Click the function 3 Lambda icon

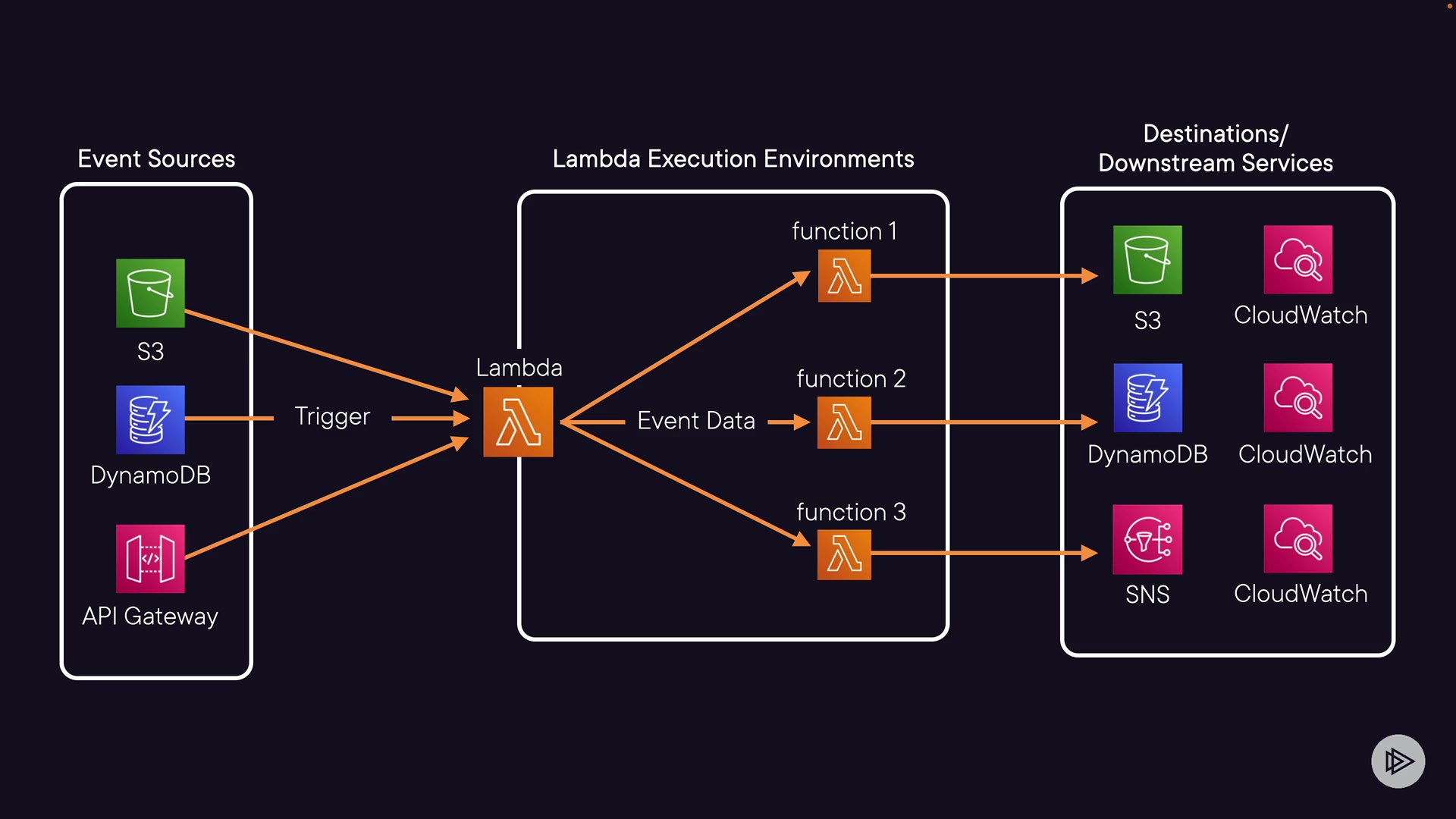(844, 554)
